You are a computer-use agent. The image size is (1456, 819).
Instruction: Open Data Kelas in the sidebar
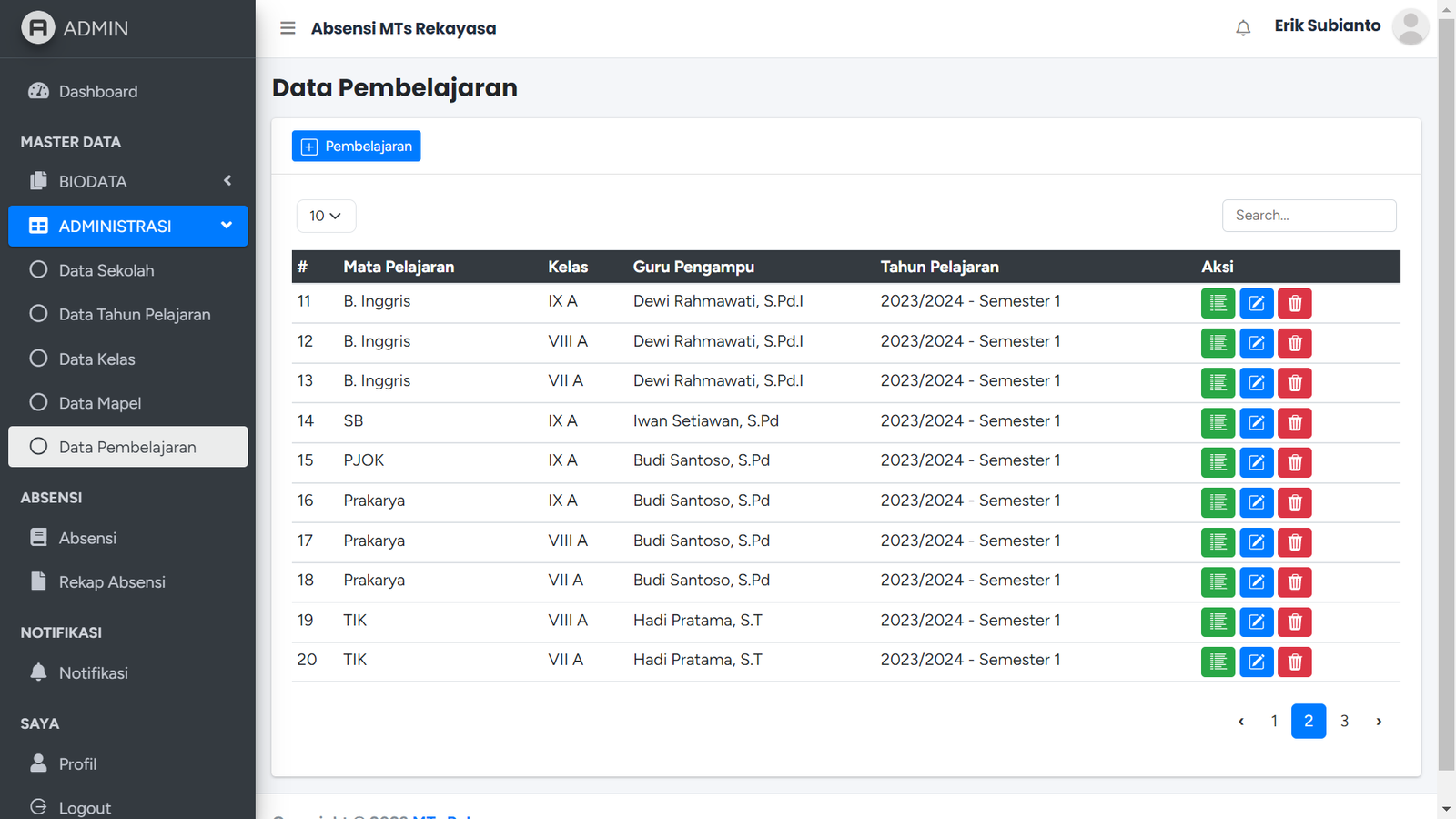96,359
